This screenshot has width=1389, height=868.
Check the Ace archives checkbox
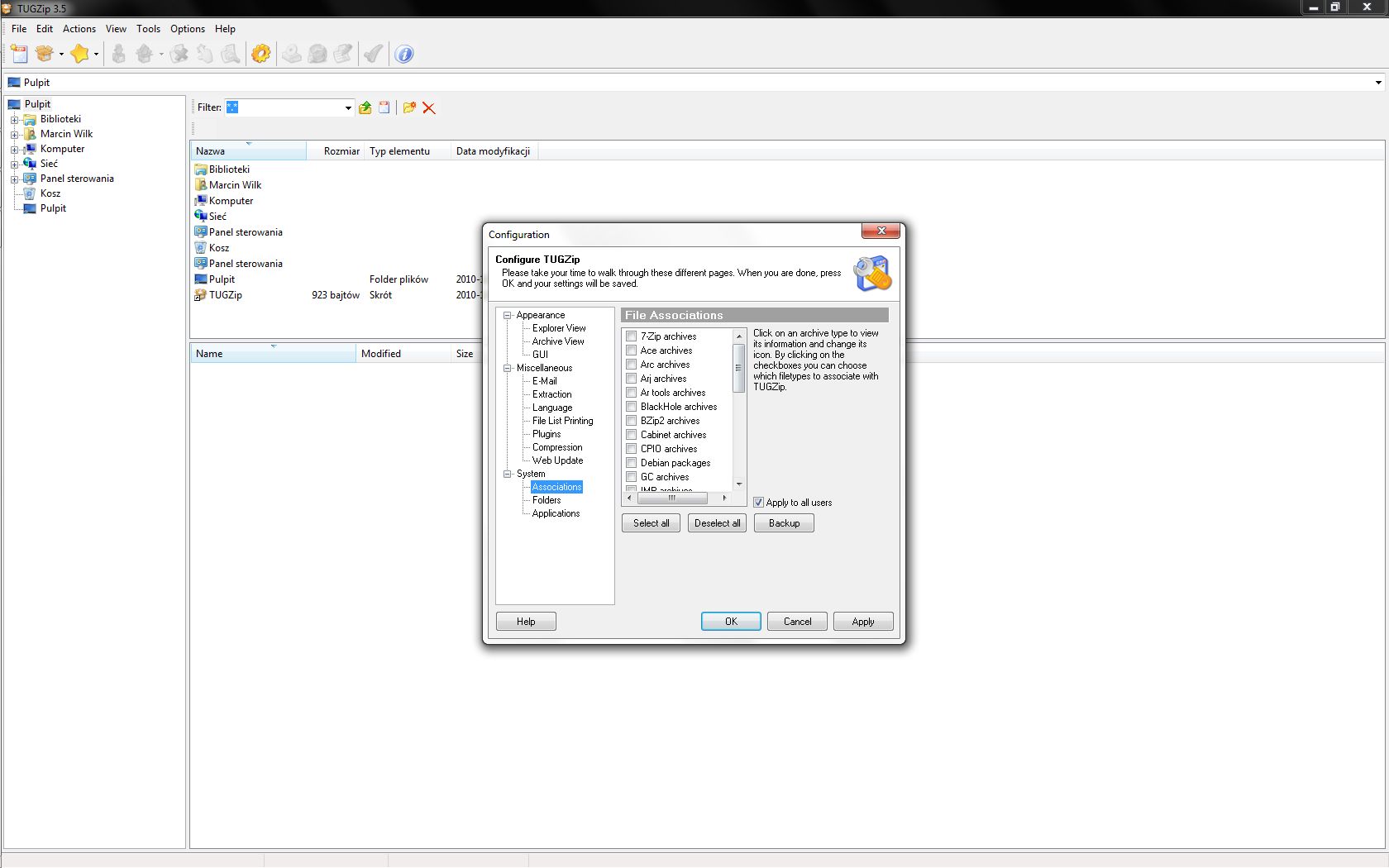[632, 351]
